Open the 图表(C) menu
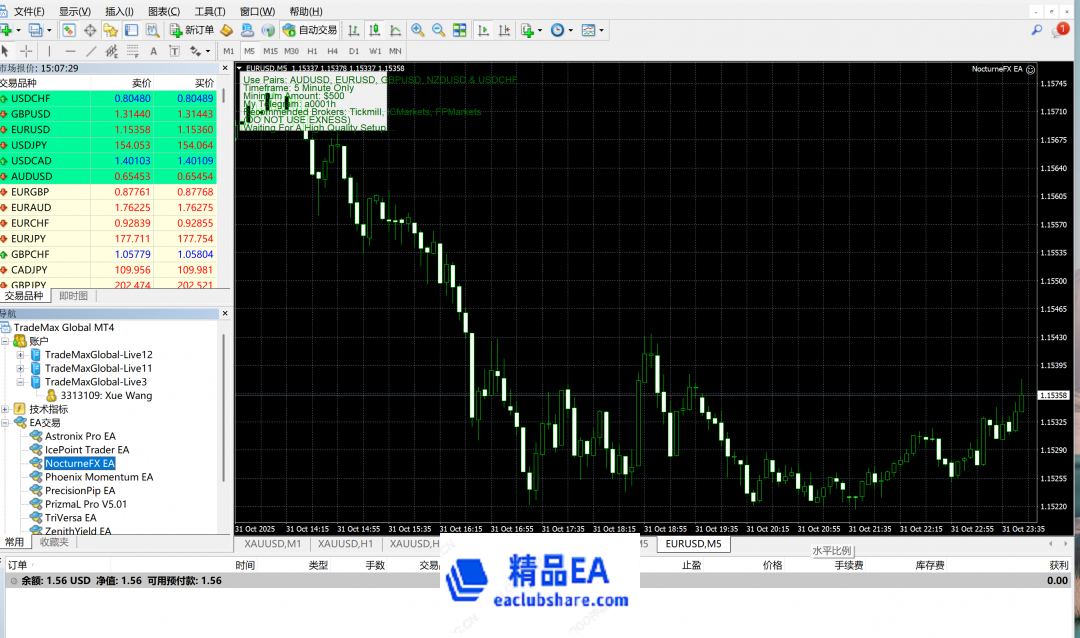This screenshot has height=638, width=1080. [x=160, y=11]
